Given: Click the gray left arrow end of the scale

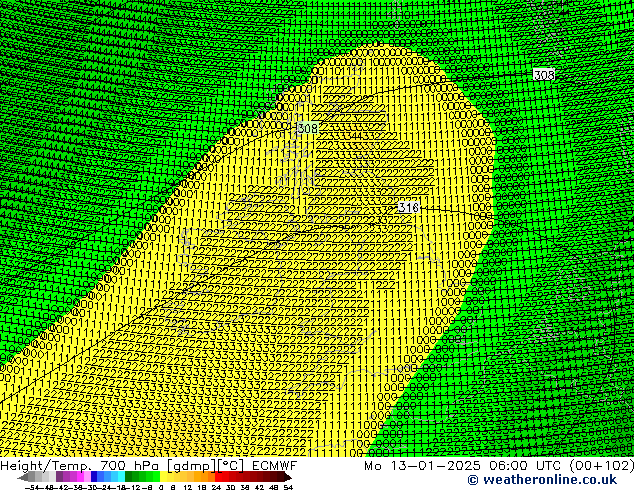Looking at the screenshot, I should [22, 477].
